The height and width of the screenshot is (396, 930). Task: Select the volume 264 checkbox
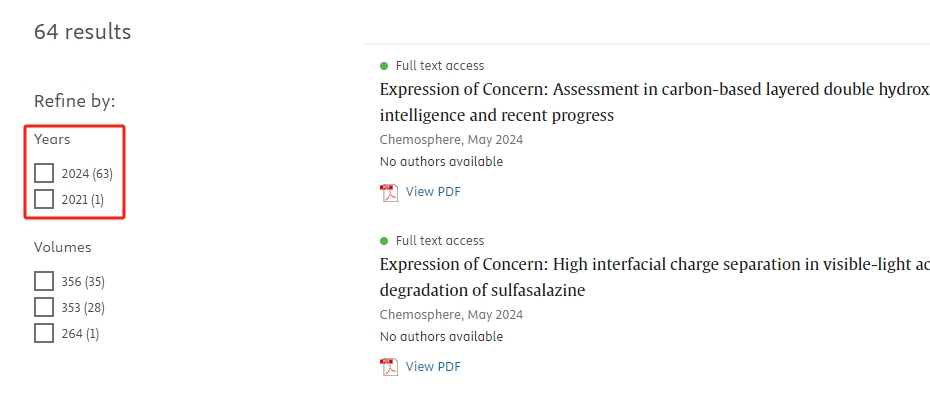[x=44, y=333]
